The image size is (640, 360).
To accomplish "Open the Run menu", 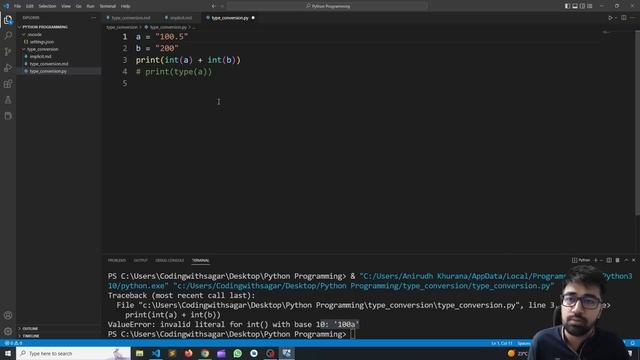I will [90, 6].
